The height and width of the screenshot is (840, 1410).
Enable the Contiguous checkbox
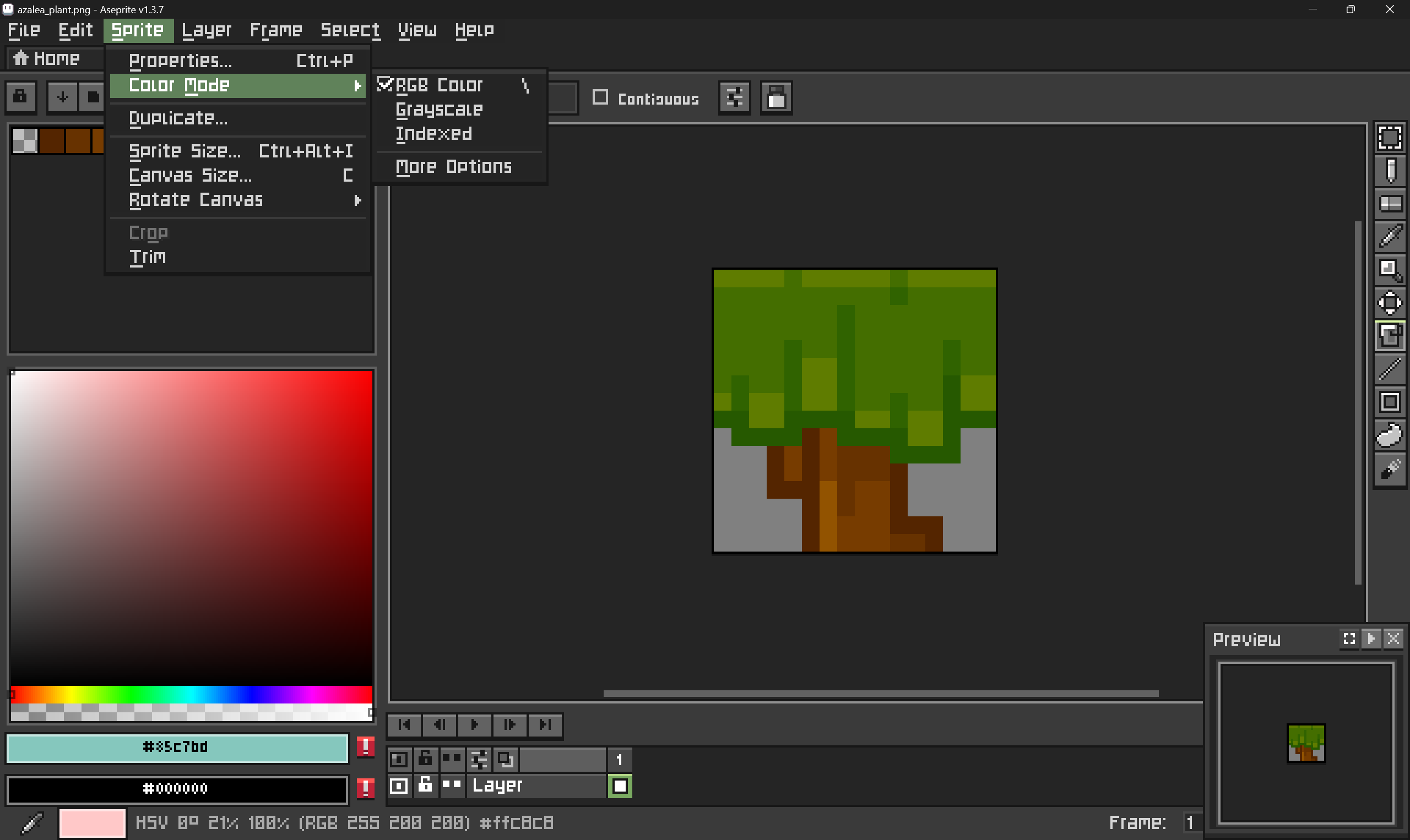pyautogui.click(x=600, y=98)
